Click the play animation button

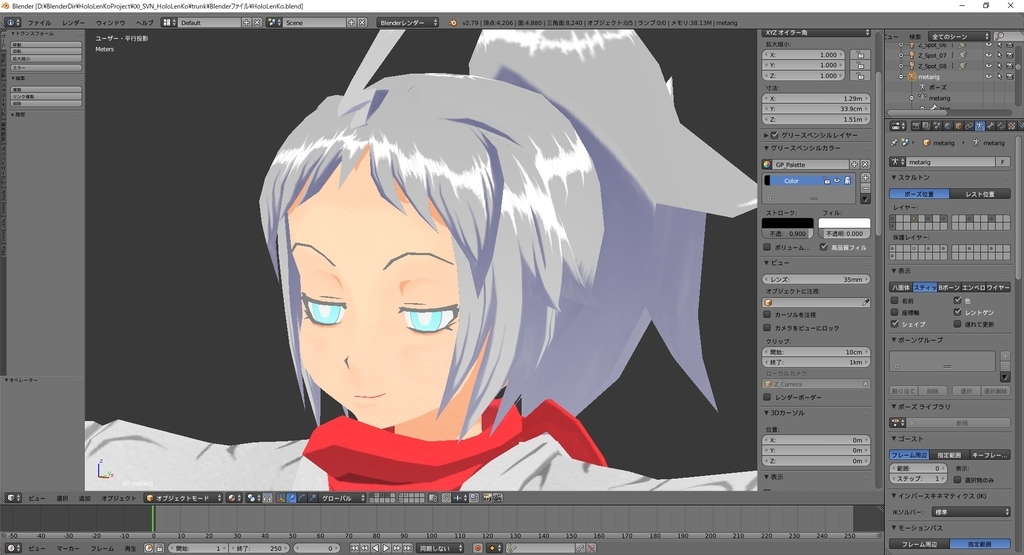386,548
